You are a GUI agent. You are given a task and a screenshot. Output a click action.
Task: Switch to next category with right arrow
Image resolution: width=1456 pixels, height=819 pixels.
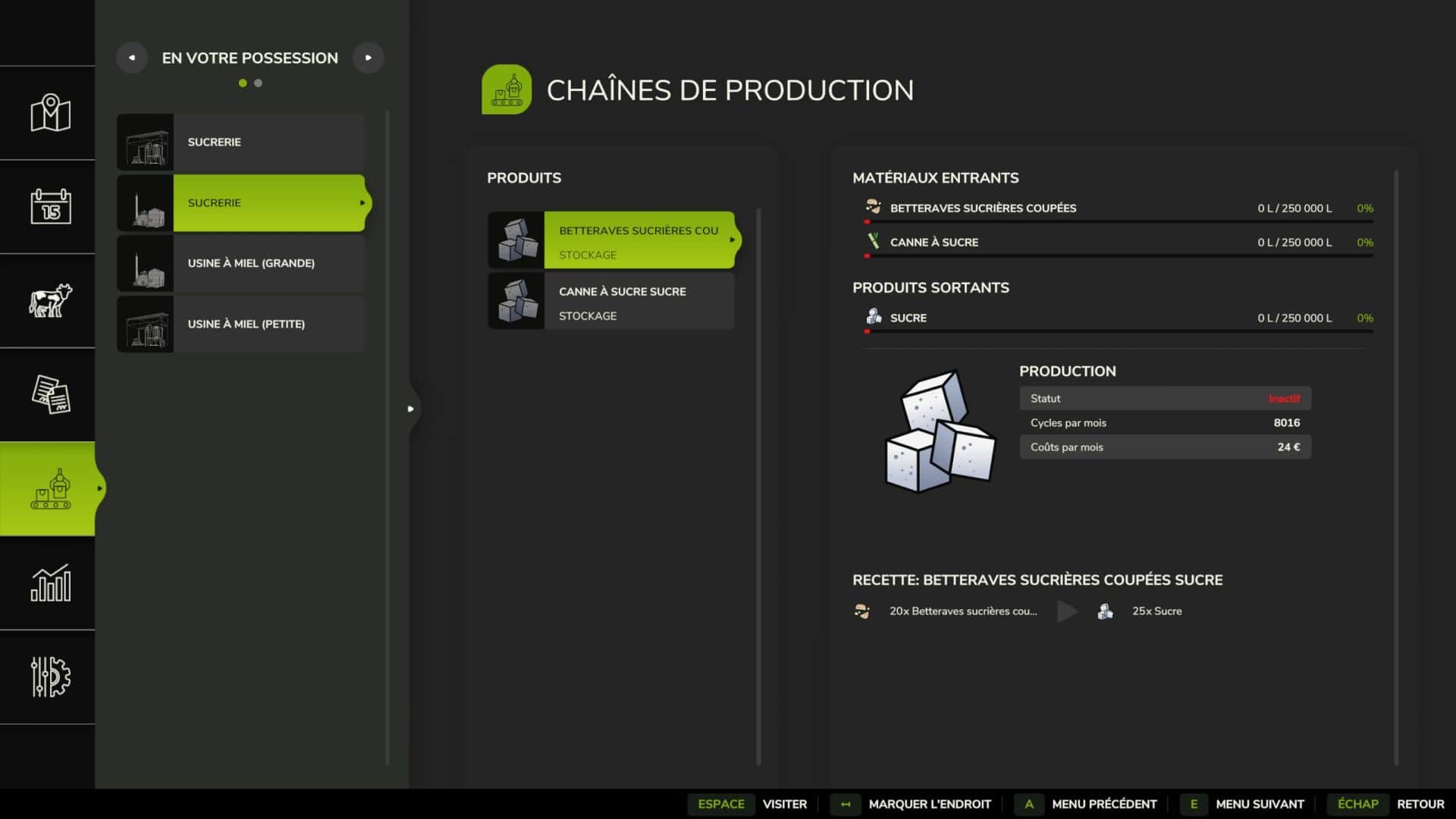click(369, 58)
